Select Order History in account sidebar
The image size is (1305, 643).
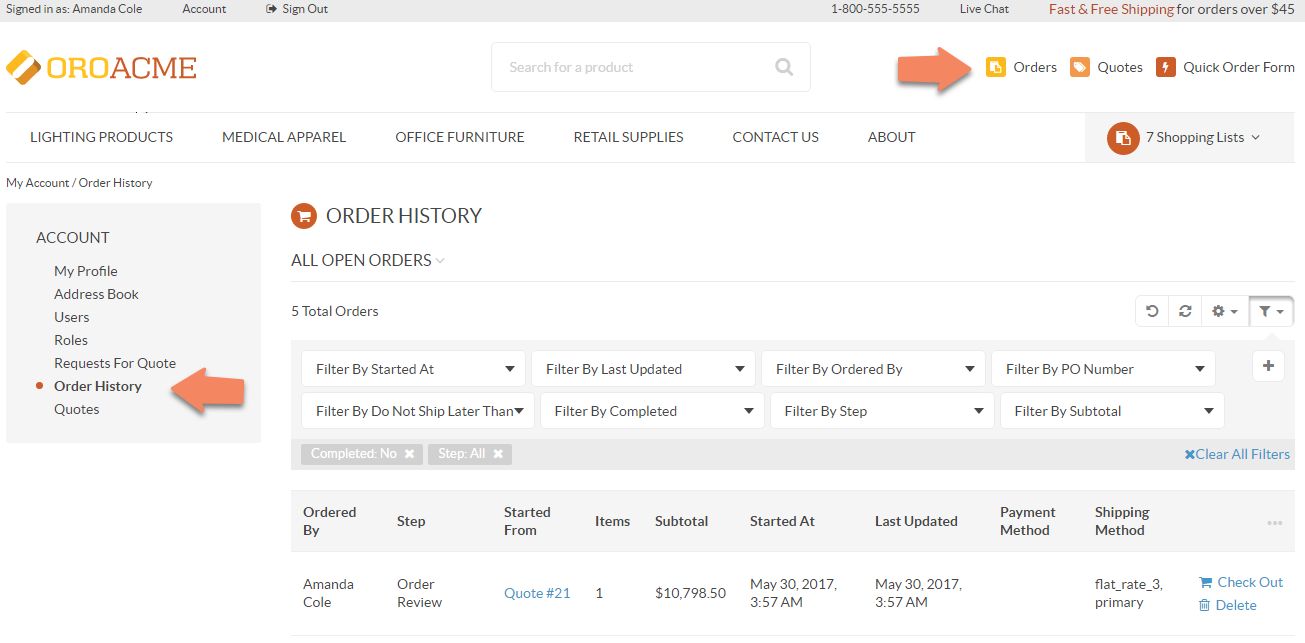pos(98,386)
